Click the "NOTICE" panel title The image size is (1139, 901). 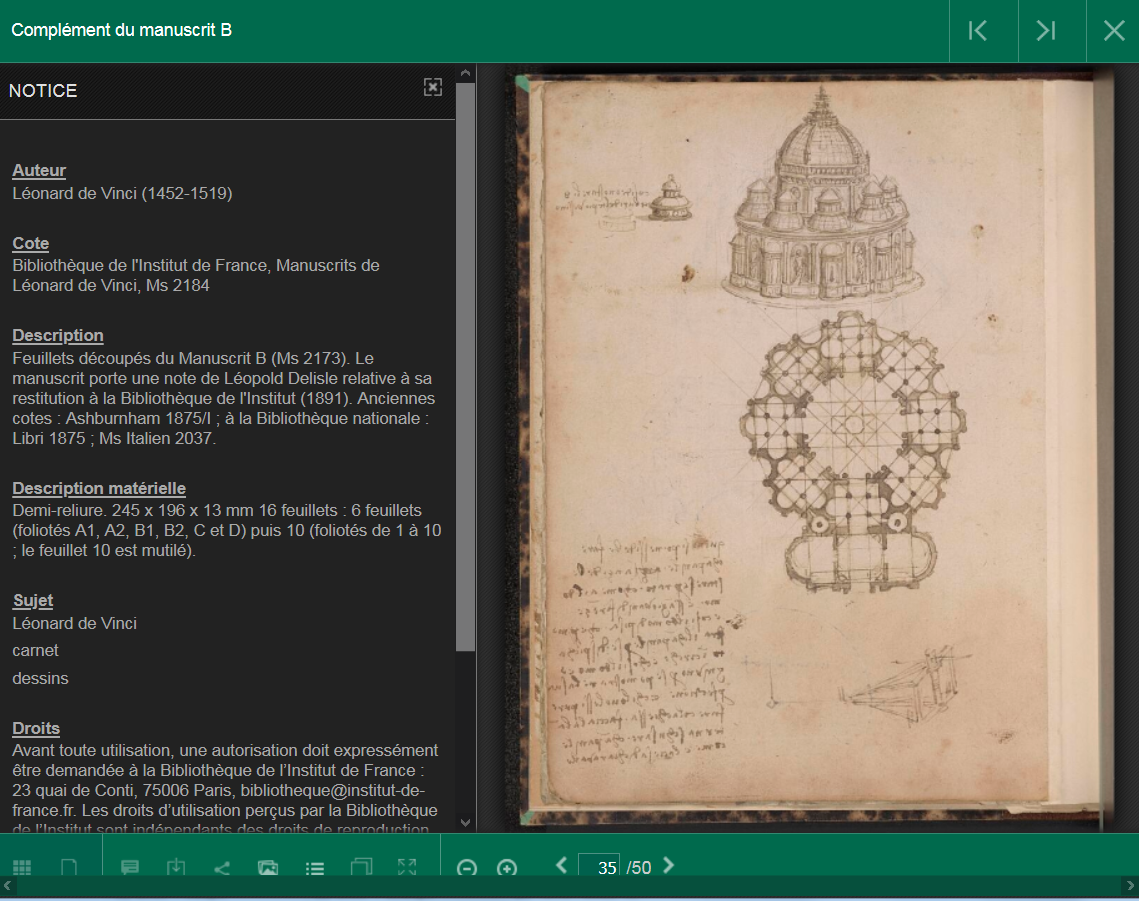(43, 91)
